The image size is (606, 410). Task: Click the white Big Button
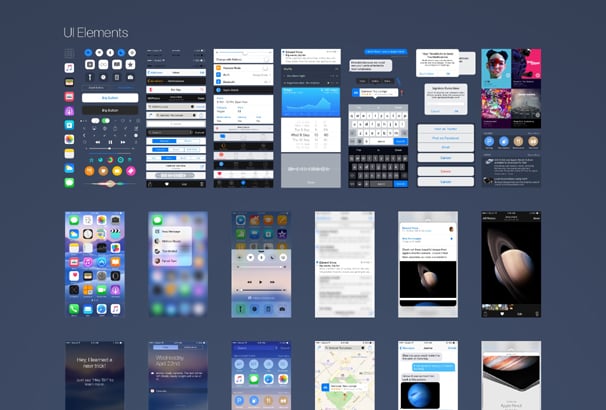[110, 98]
